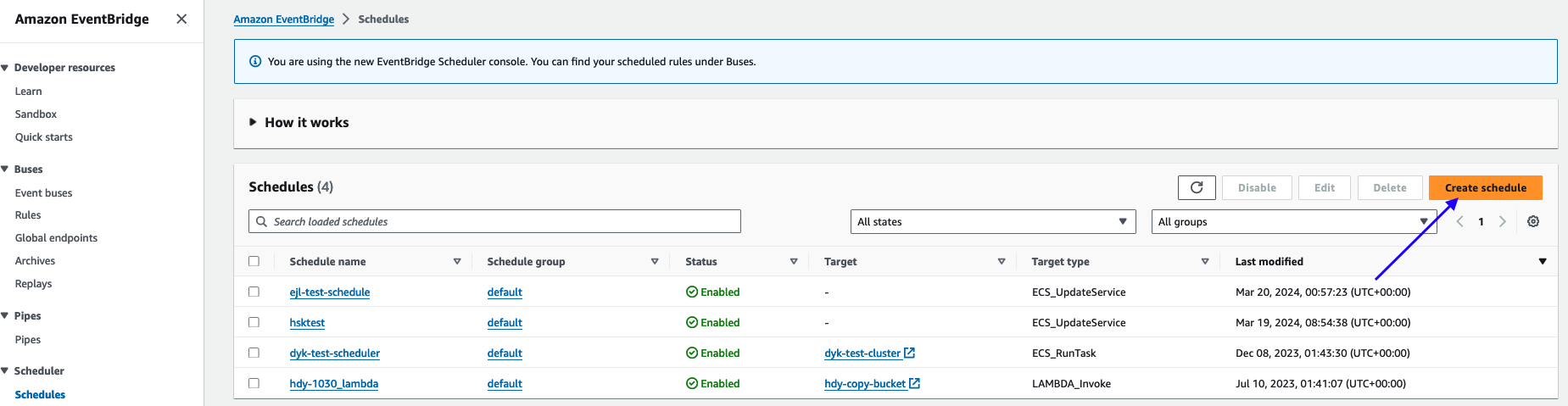Open the All groups filter dropdown

[x=1292, y=221]
